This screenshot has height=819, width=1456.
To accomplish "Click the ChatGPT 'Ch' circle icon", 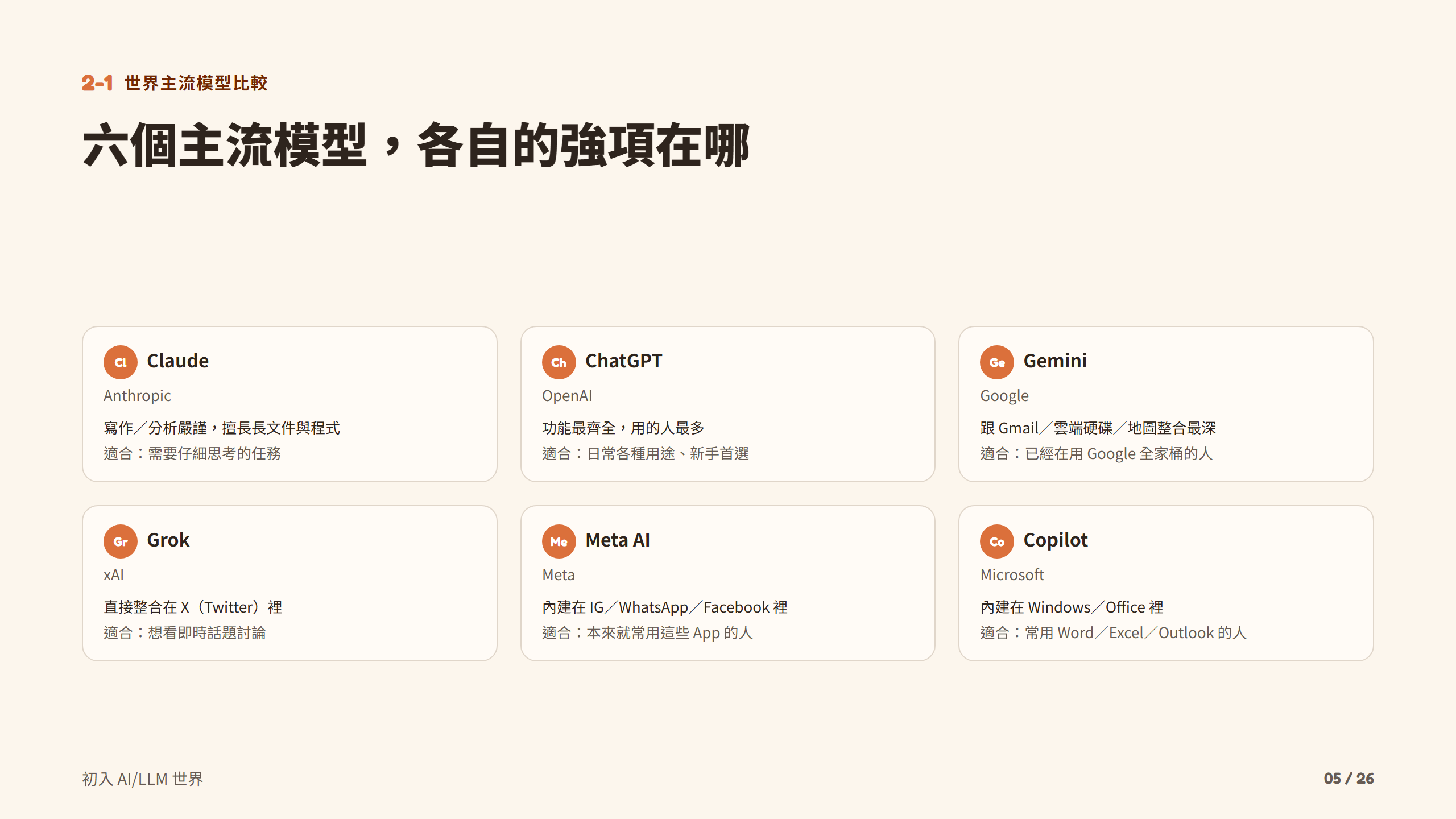I will [559, 362].
